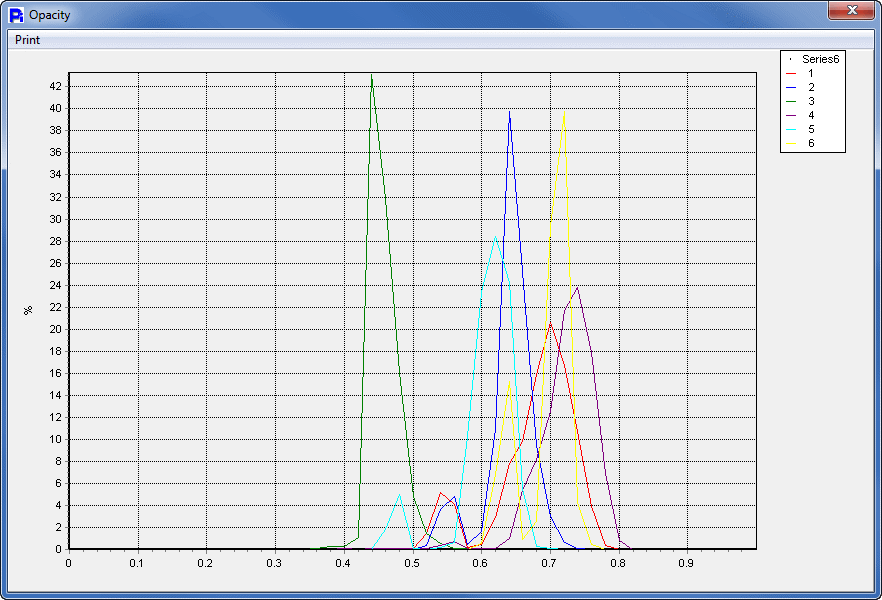Select legend entry 6 with yellow line
This screenshot has height=600, width=882.
point(800,143)
